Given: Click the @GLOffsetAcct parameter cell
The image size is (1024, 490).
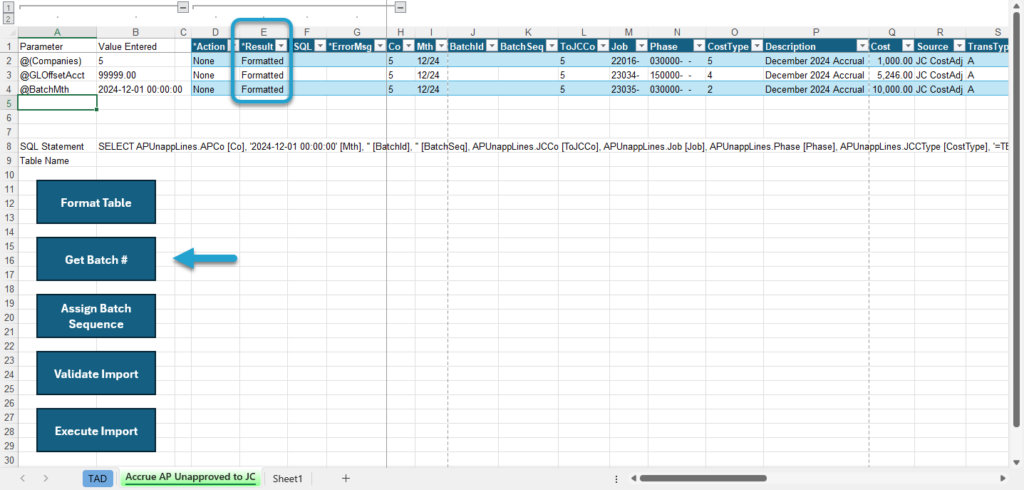Looking at the screenshot, I should pos(57,75).
